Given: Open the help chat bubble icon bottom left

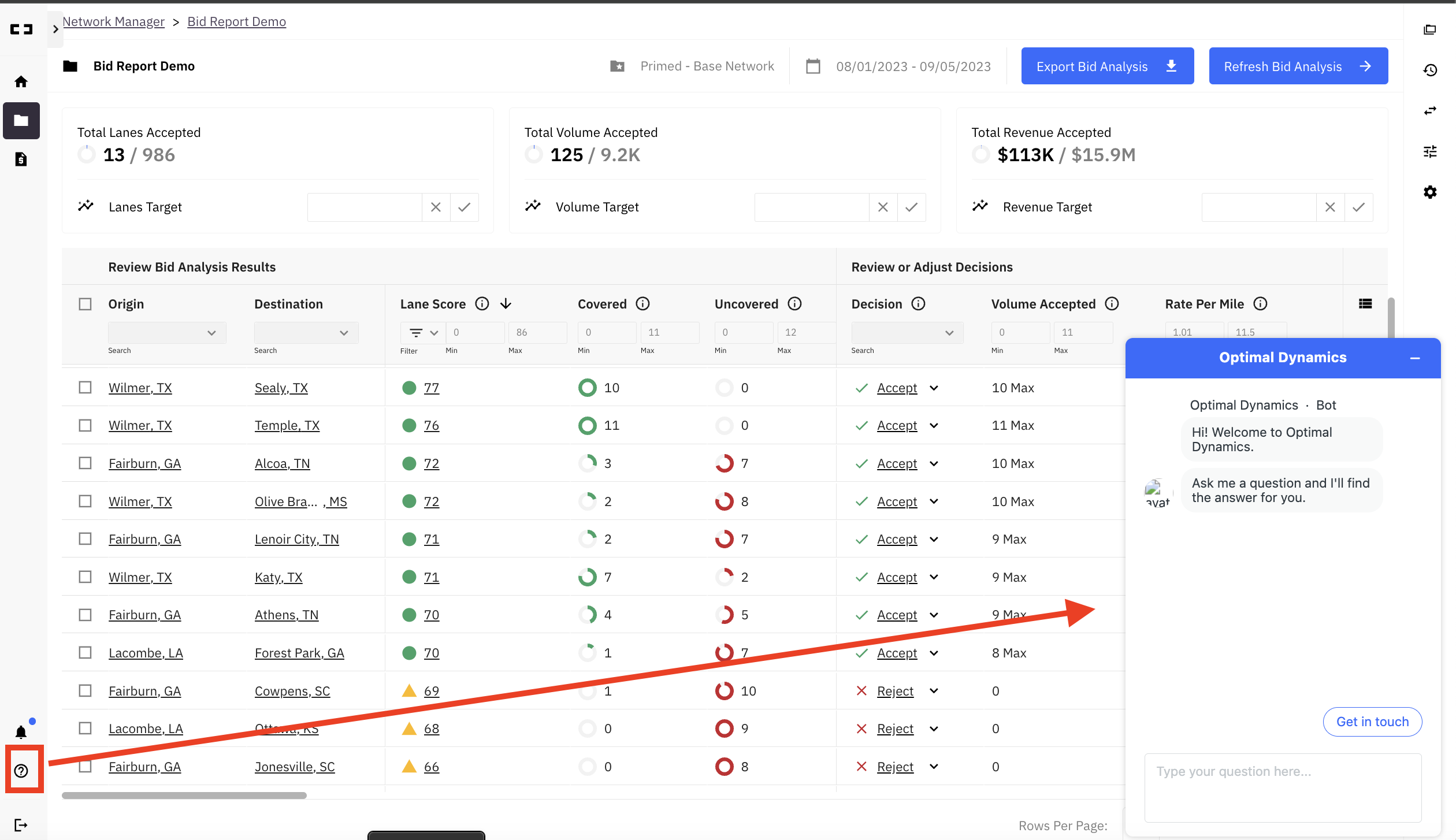Looking at the screenshot, I should [x=22, y=770].
